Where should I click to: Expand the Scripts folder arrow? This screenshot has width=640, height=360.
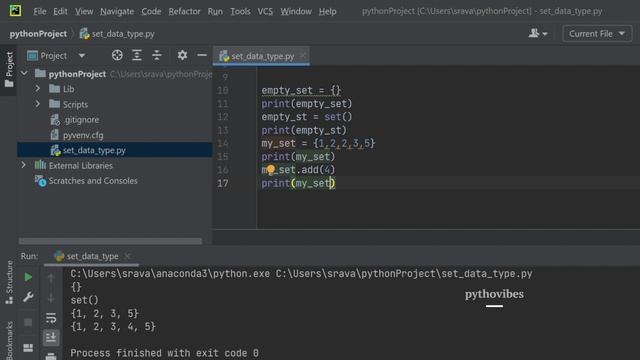pos(38,104)
